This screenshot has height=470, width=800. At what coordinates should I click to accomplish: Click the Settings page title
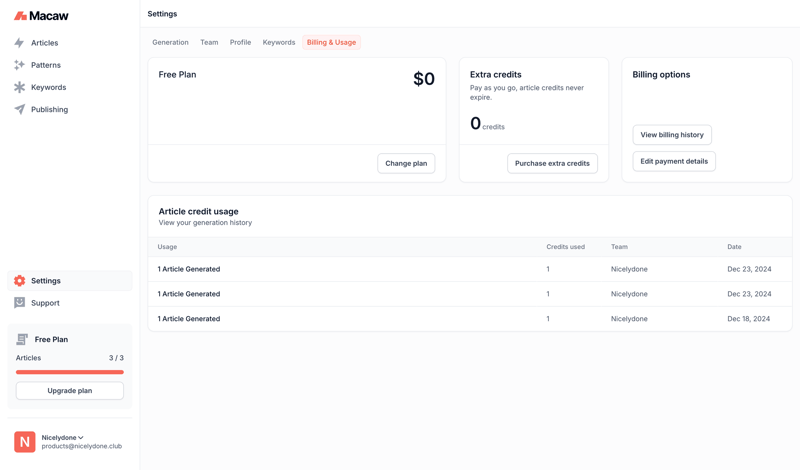click(162, 14)
